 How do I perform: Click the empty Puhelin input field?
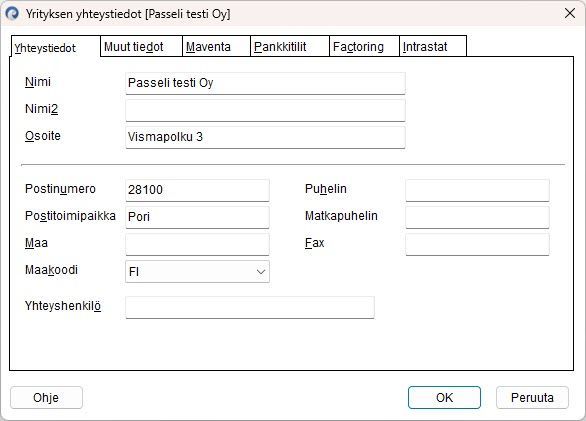point(477,190)
